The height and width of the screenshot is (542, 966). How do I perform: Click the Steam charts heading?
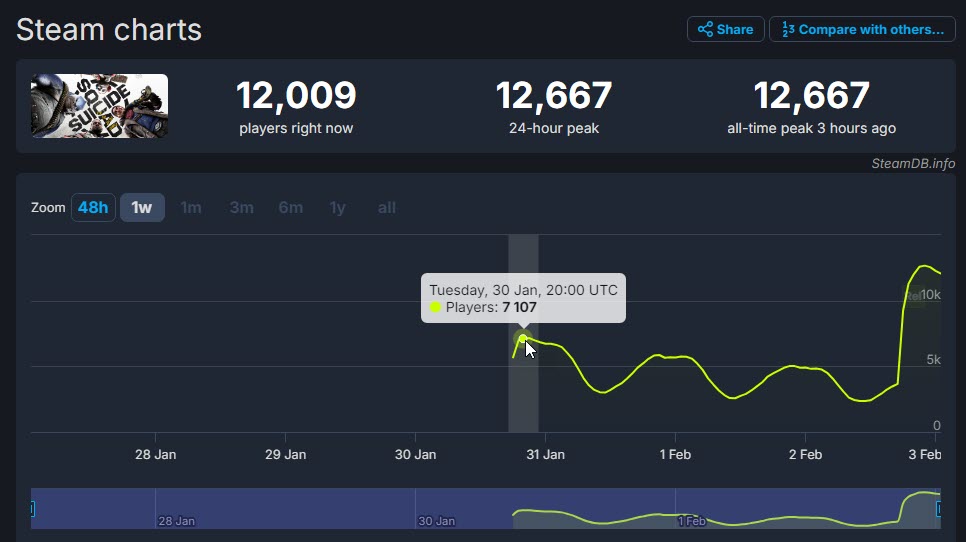[x=109, y=30]
